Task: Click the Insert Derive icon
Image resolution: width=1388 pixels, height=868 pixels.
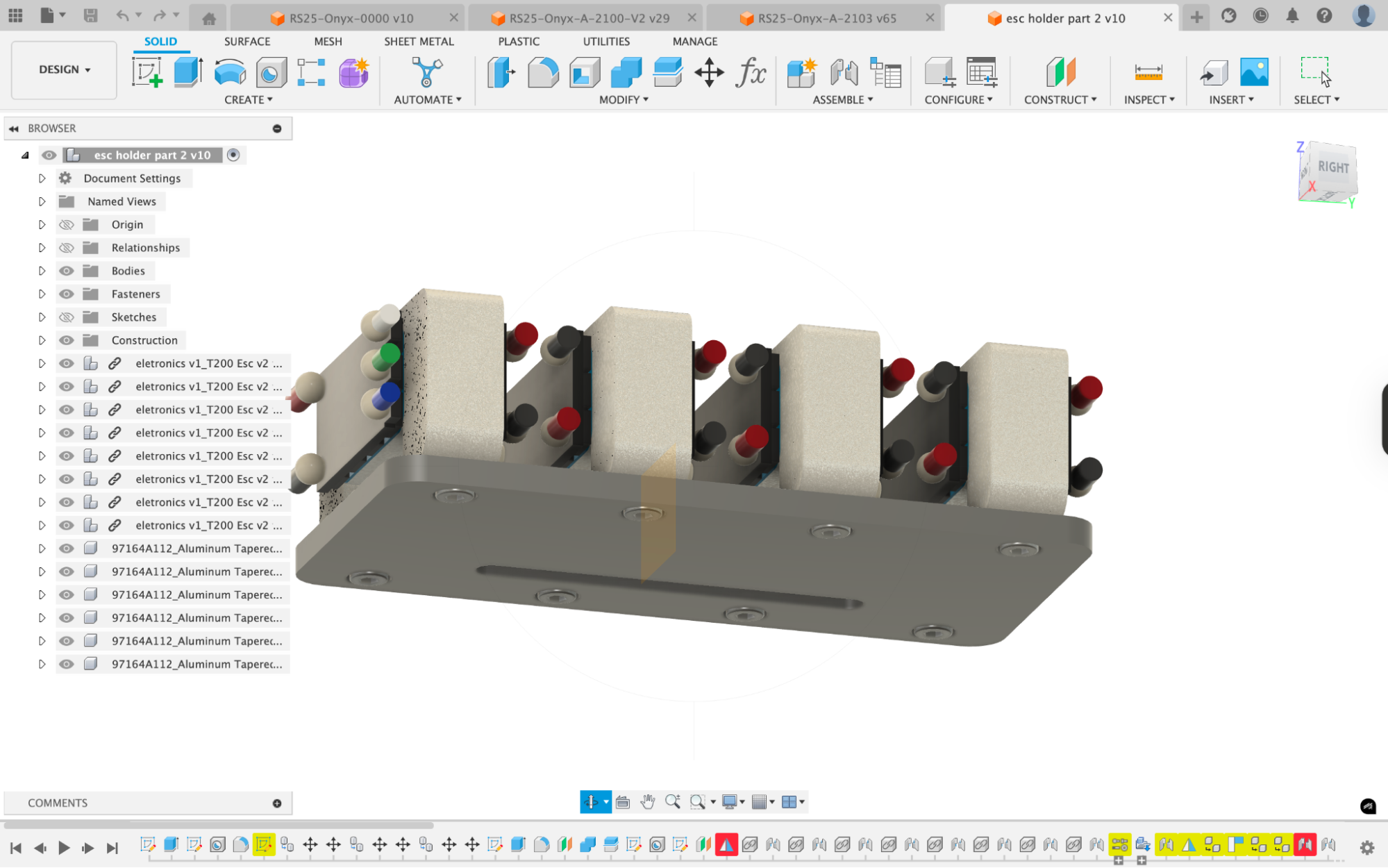Action: click(x=1213, y=72)
